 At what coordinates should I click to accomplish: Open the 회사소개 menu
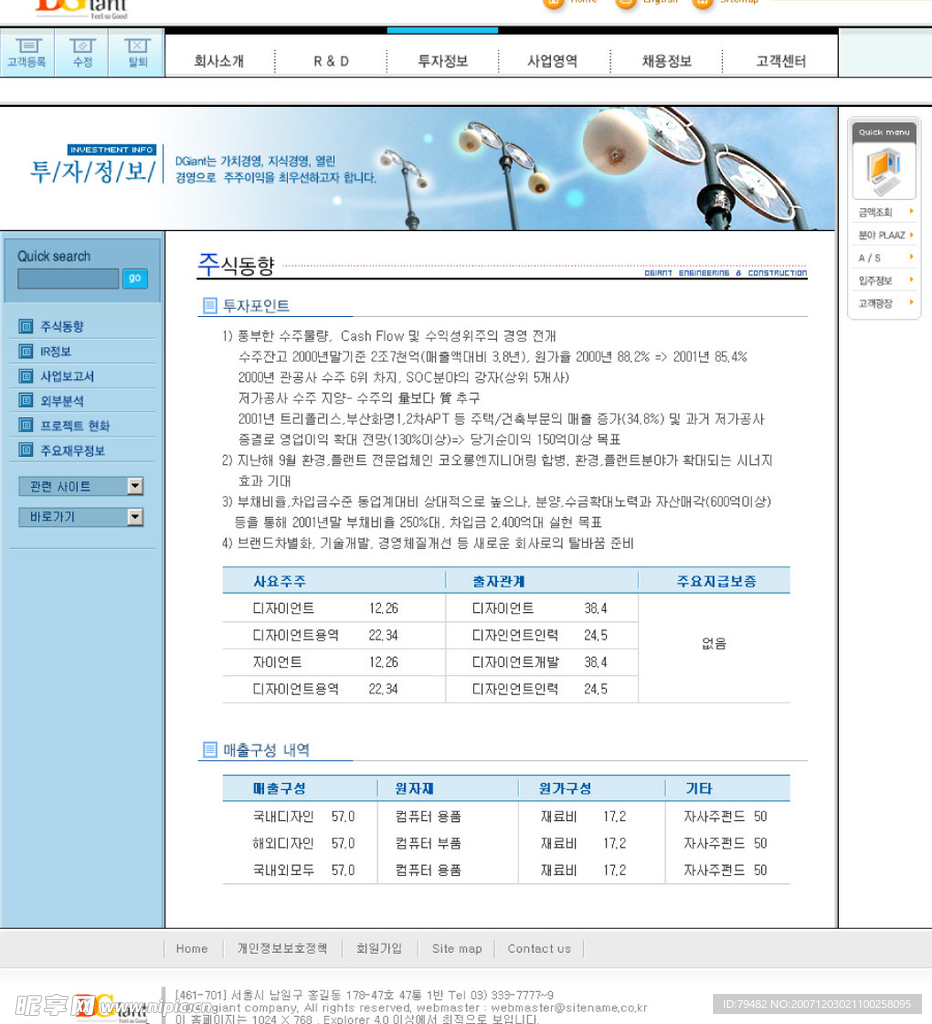click(x=219, y=61)
